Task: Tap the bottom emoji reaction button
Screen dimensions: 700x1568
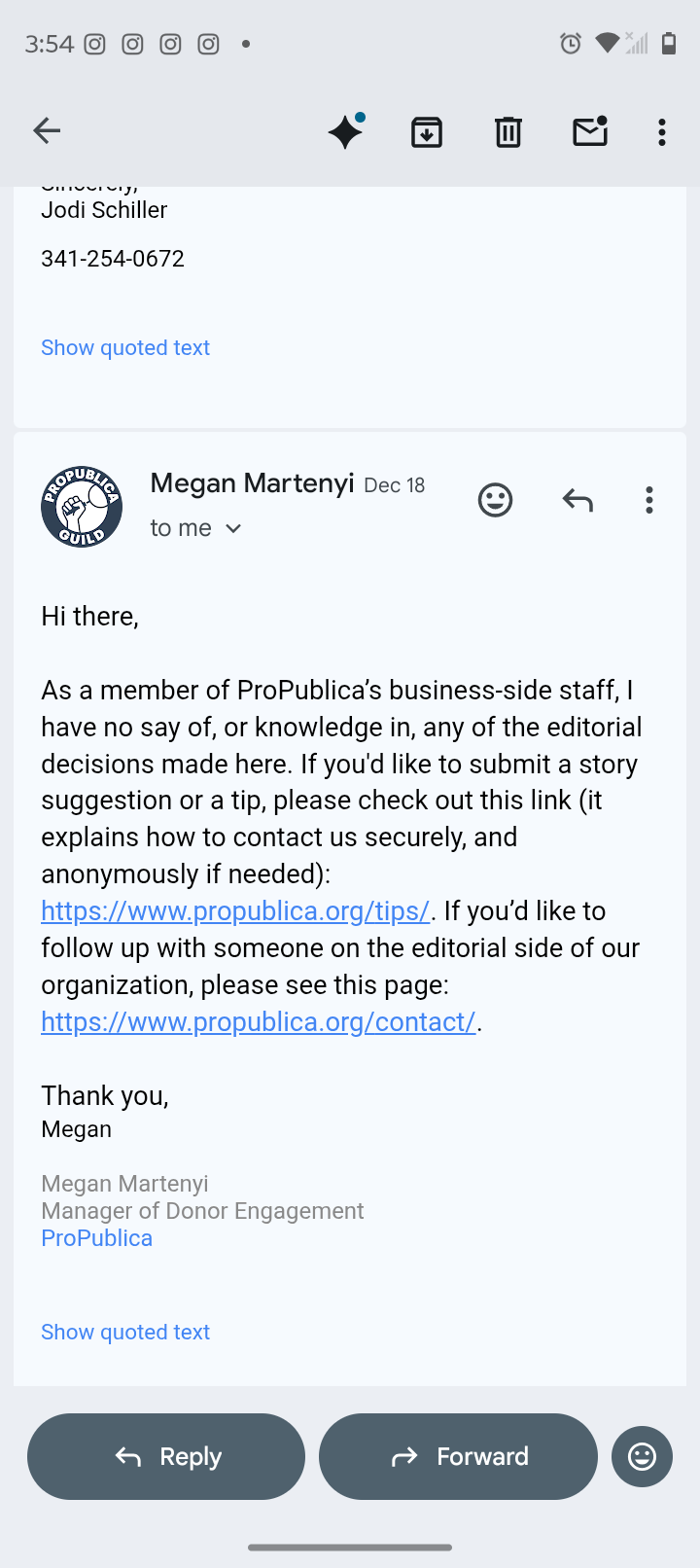Action: pyautogui.click(x=642, y=1456)
